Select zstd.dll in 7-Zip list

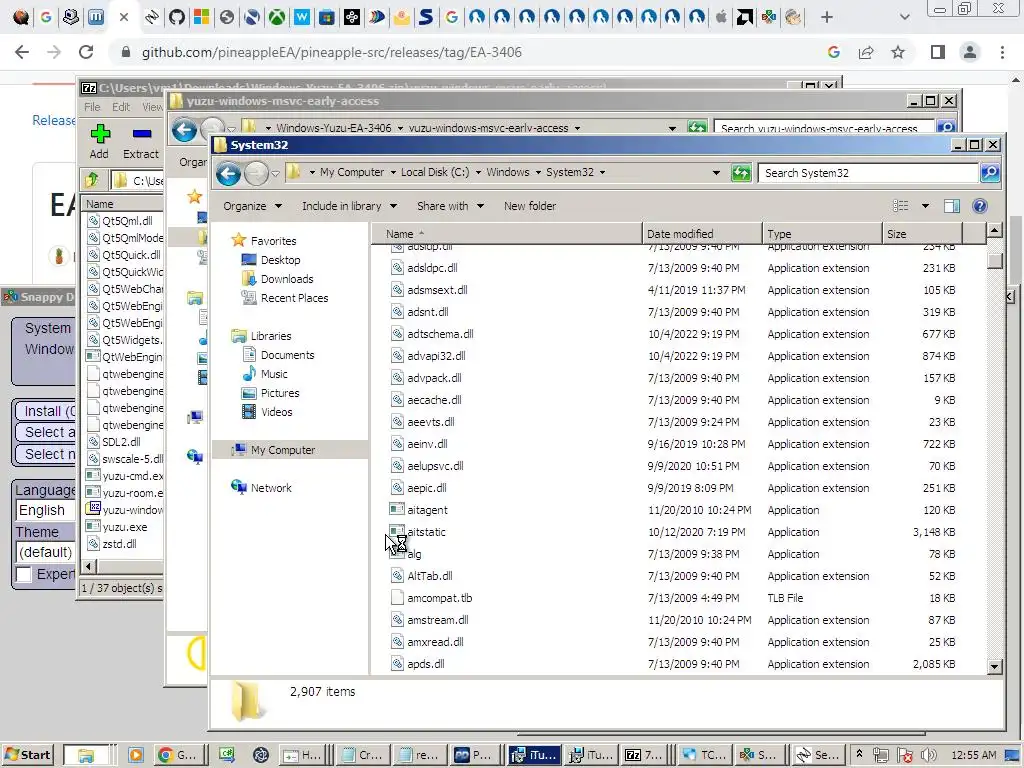pyautogui.click(x=119, y=544)
